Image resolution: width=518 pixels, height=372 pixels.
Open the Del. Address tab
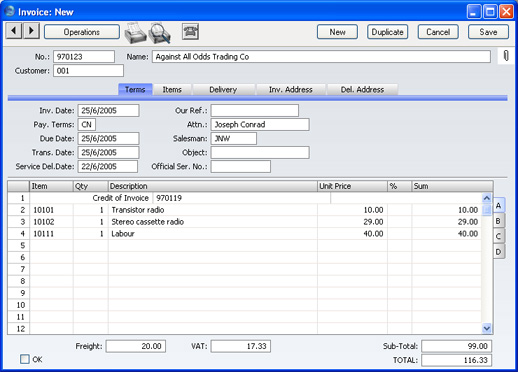coord(362,90)
